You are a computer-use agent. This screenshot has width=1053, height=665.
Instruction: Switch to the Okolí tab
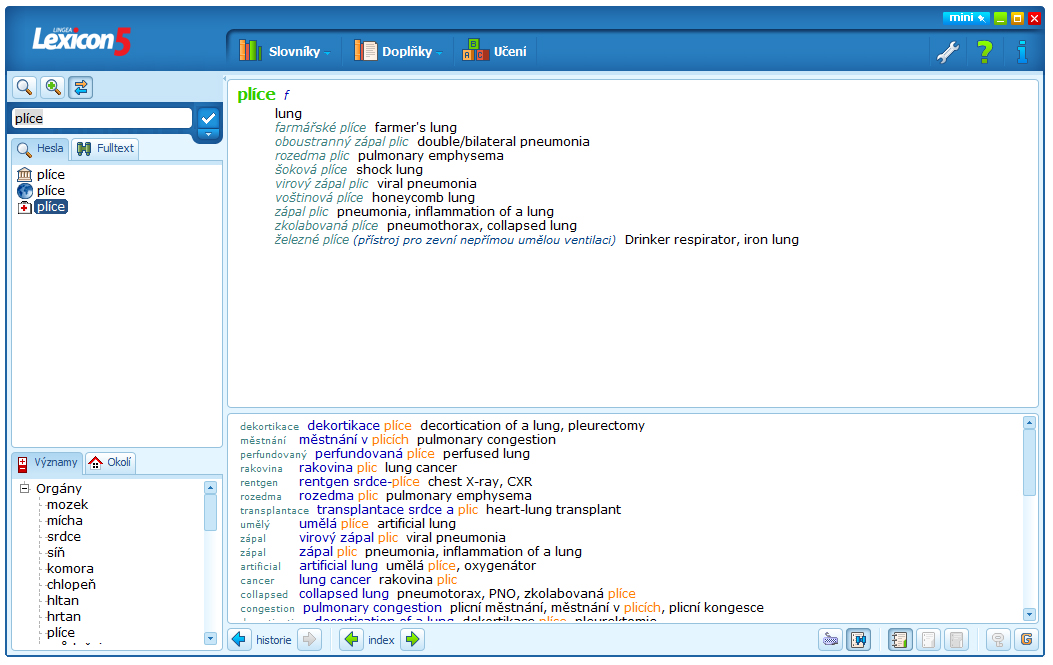(x=110, y=463)
